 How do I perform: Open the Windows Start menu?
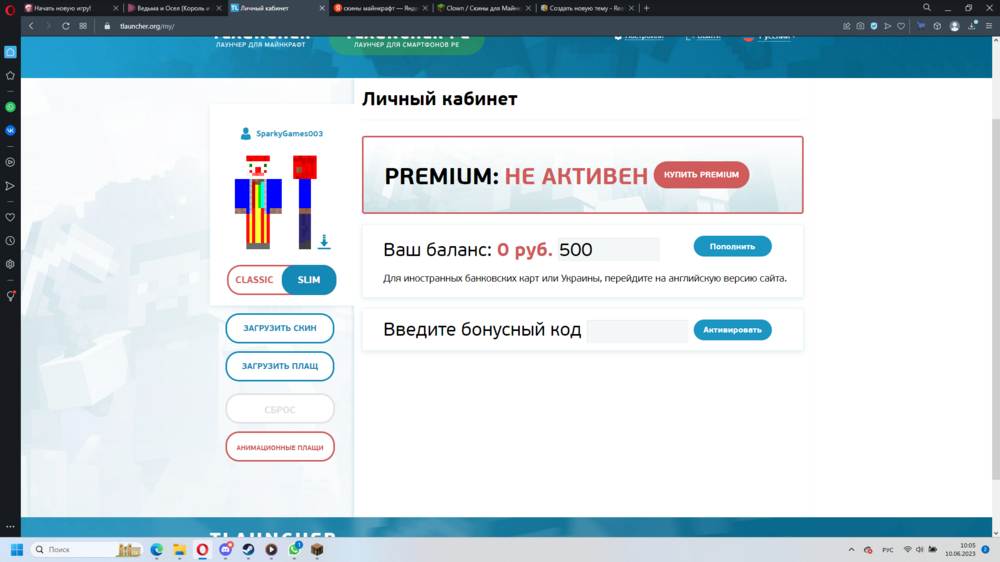point(17,549)
